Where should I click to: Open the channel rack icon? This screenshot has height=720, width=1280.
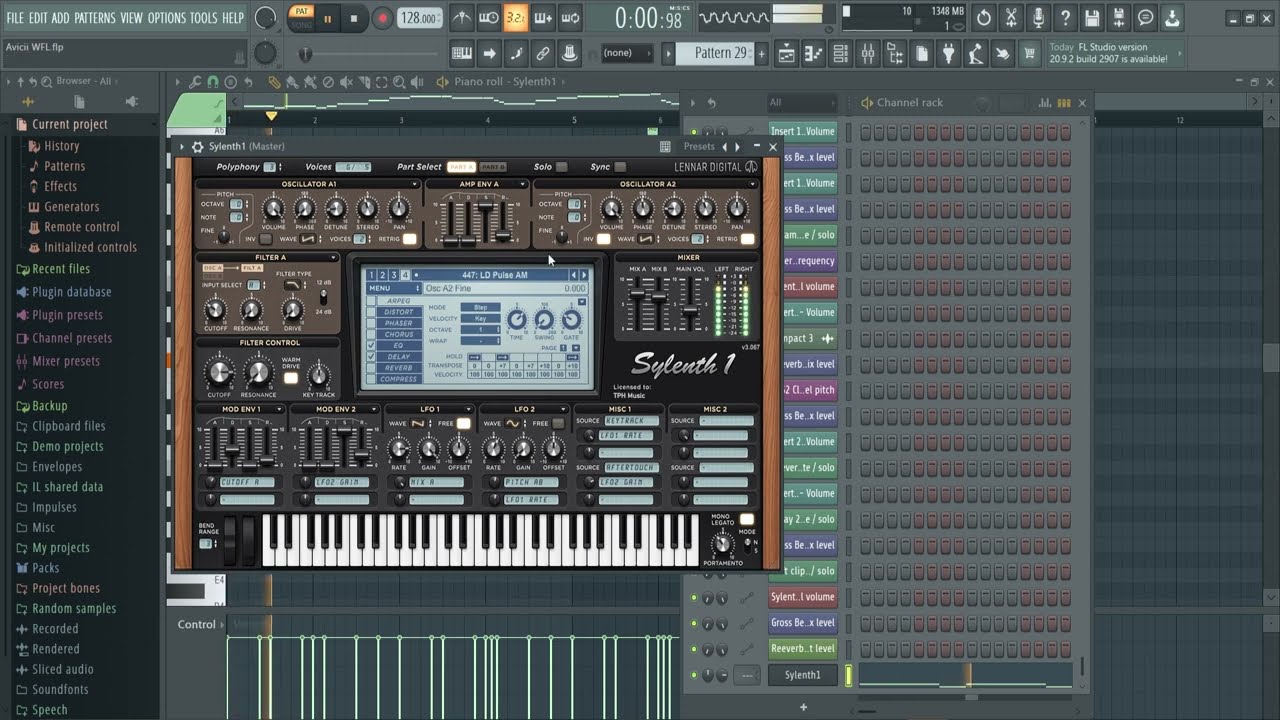(x=841, y=54)
